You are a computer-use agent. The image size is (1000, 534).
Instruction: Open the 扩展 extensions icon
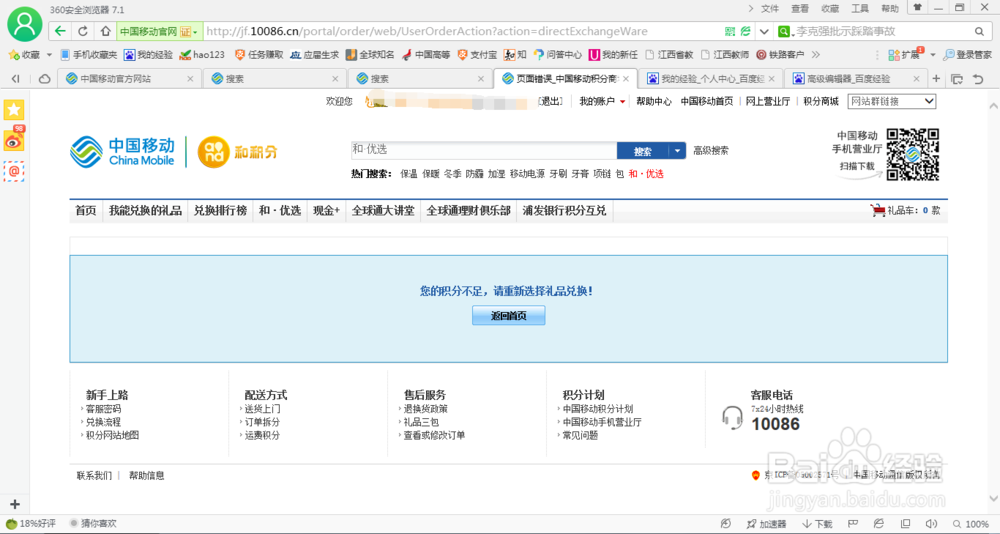coord(905,55)
